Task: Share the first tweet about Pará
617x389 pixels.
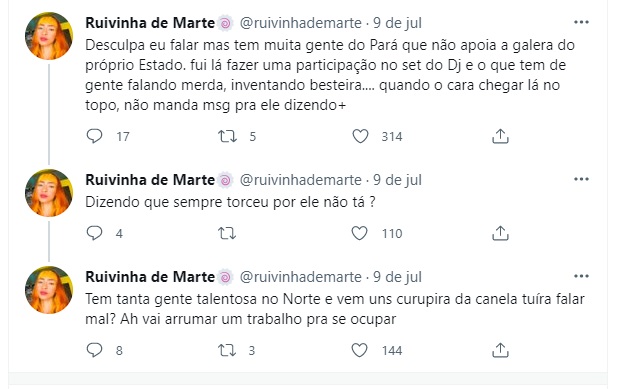Action: (x=500, y=136)
